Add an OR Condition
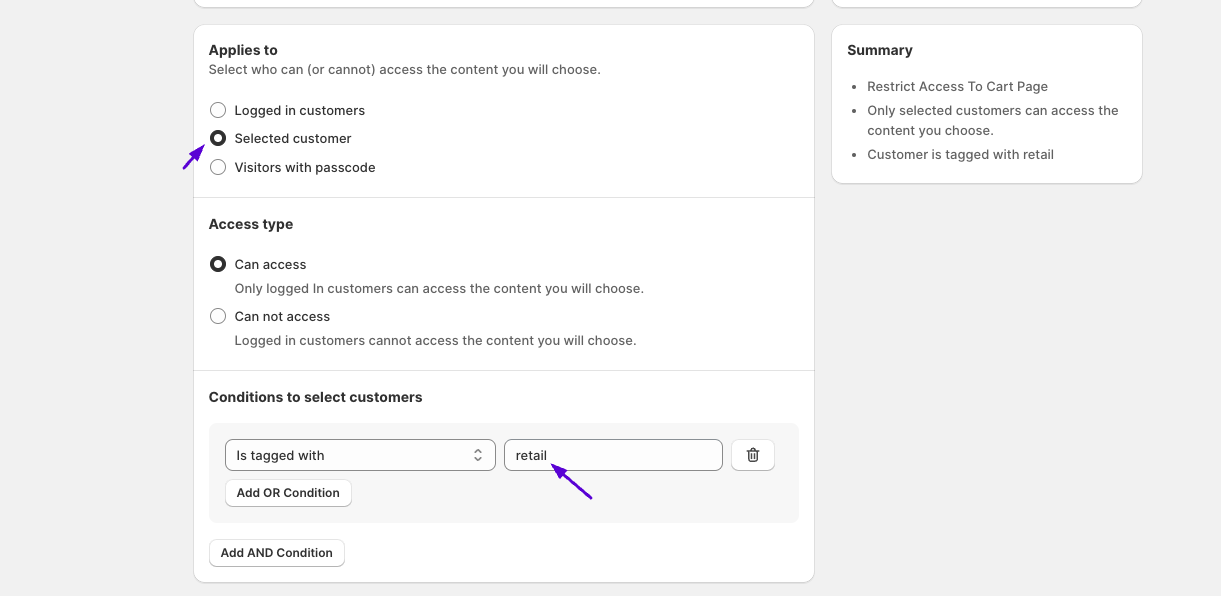 click(288, 493)
